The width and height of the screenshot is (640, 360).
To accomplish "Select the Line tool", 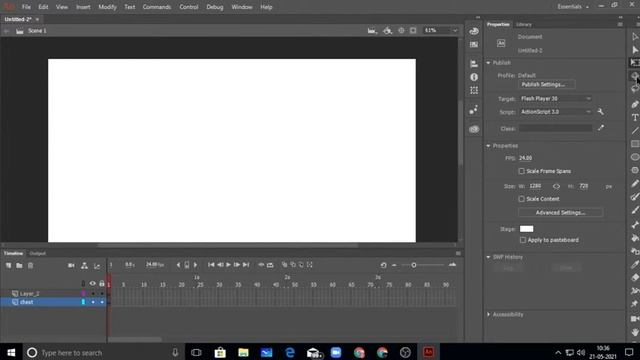I will click(635, 131).
